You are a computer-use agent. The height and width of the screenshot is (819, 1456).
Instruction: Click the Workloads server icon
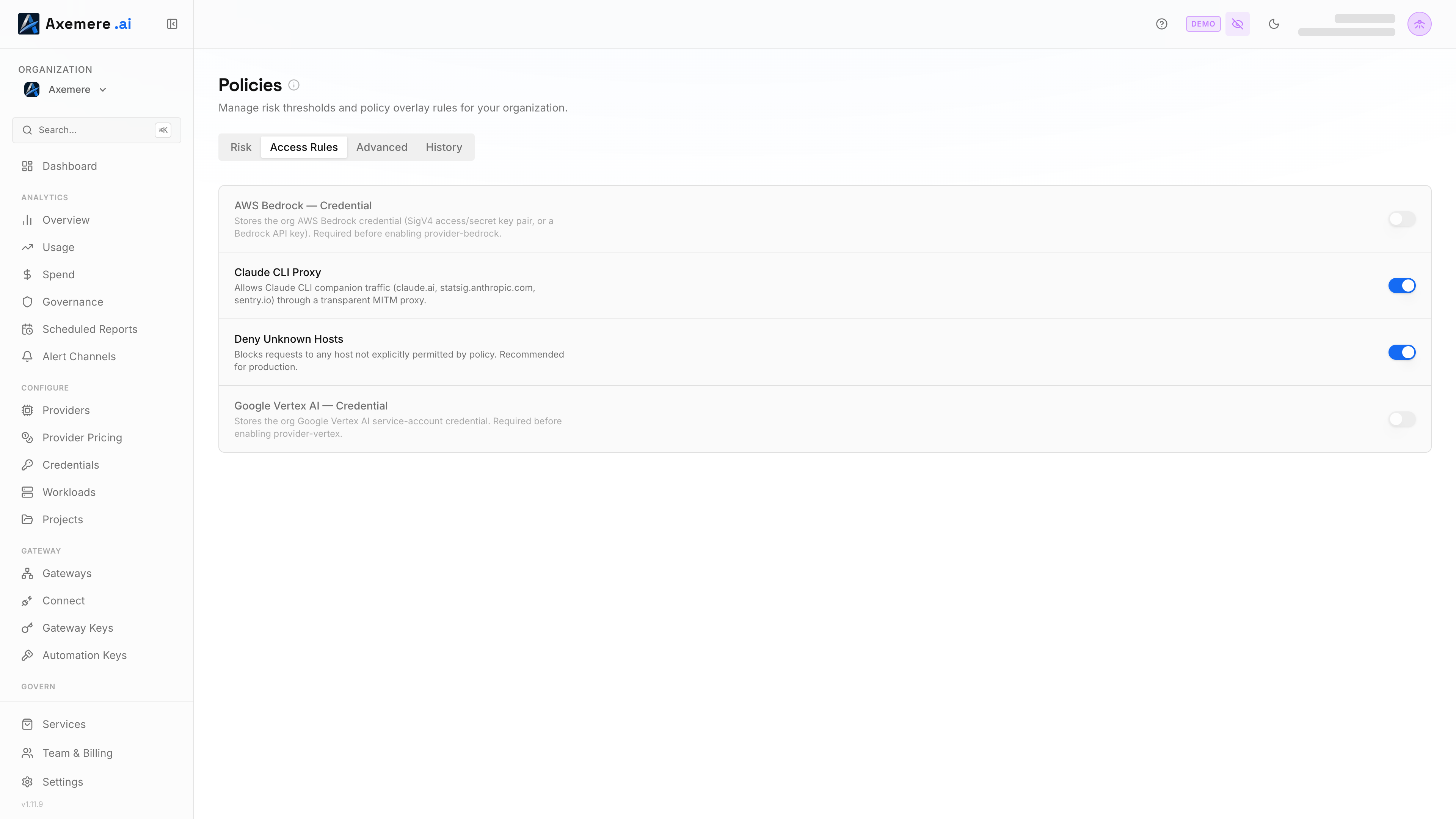[x=27, y=492]
